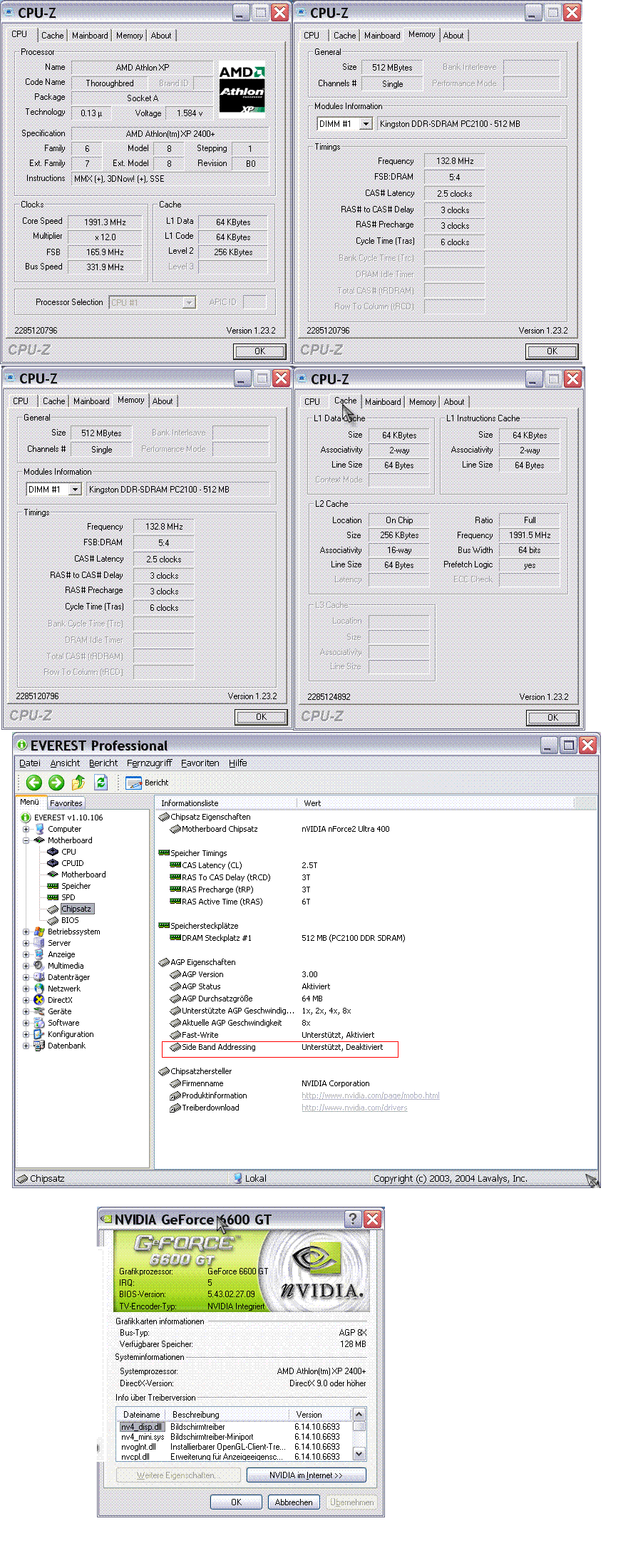Open the Datei menu in EVEREST
The image size is (643, 1568).
[x=30, y=763]
